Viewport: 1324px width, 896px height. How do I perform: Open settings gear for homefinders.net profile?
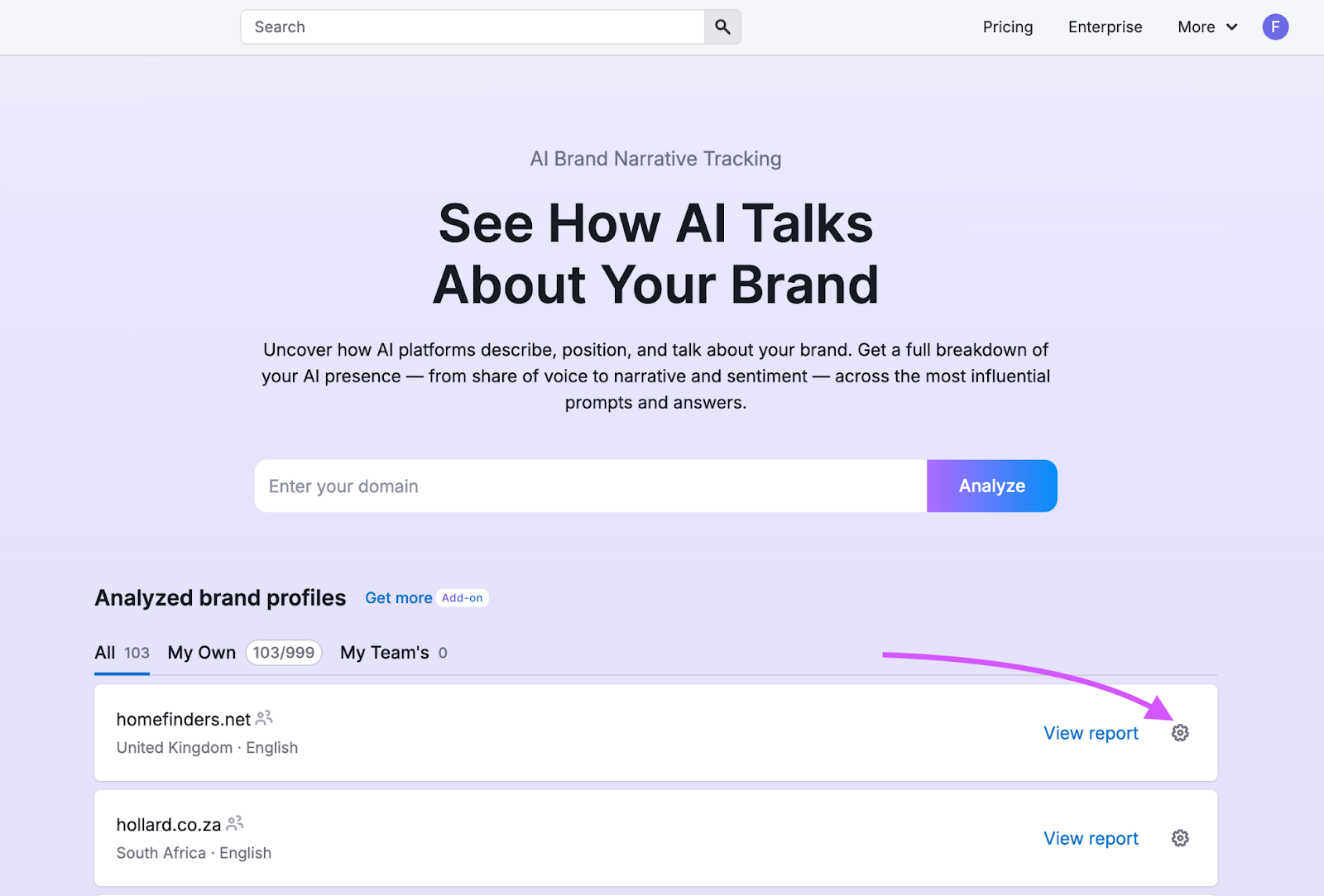1179,733
